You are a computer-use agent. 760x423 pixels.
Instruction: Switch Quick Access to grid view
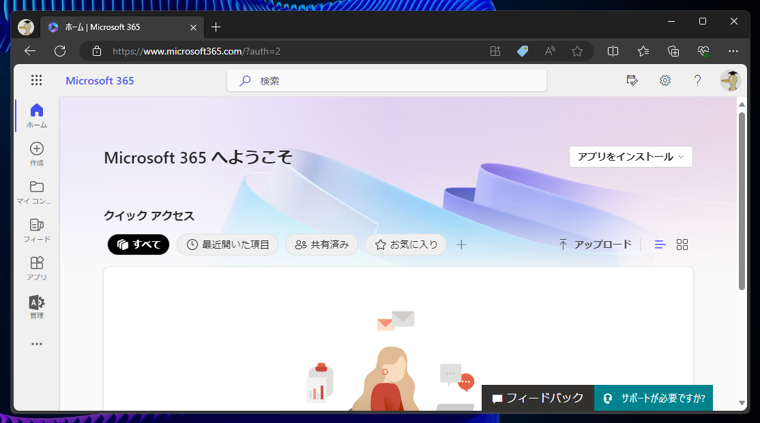pos(682,245)
